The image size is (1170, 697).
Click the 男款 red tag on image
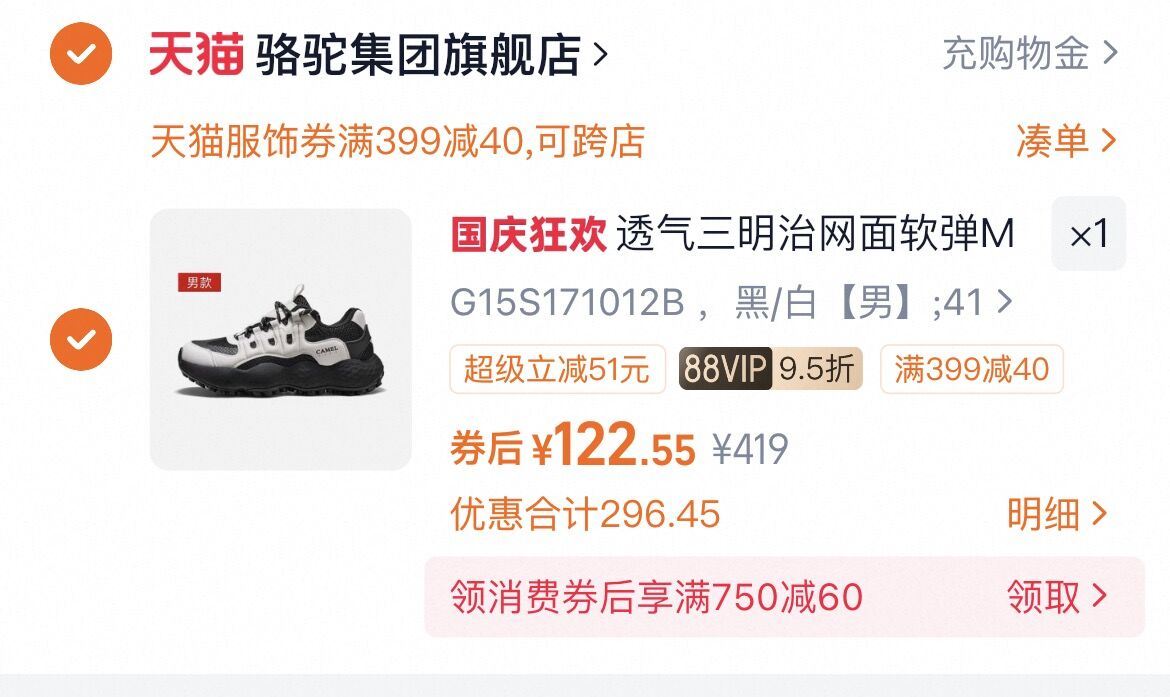point(199,283)
